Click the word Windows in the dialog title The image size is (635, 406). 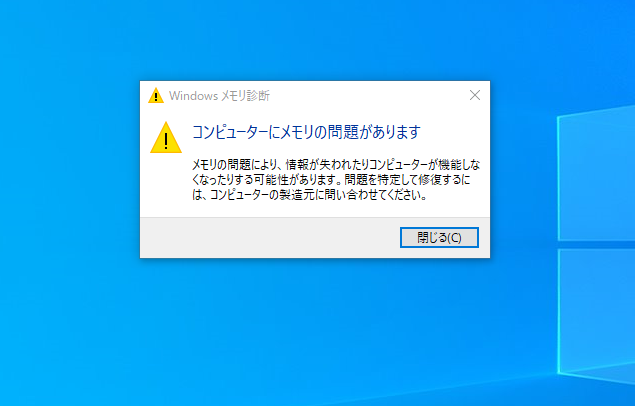[x=193, y=96]
